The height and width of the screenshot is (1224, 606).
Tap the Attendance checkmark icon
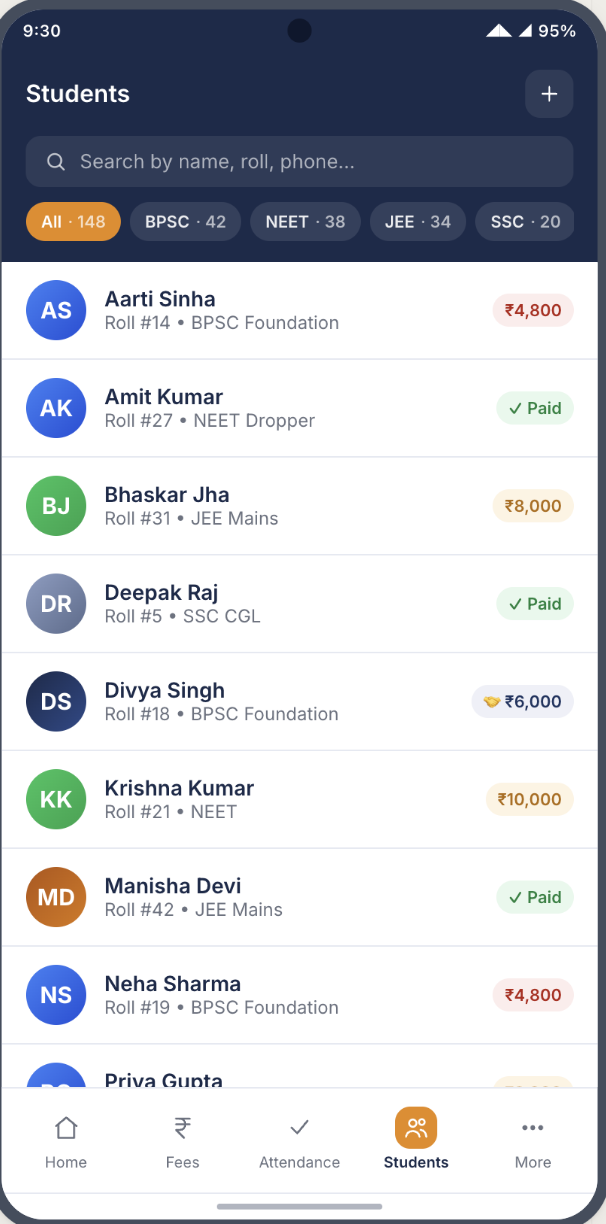coord(299,1128)
